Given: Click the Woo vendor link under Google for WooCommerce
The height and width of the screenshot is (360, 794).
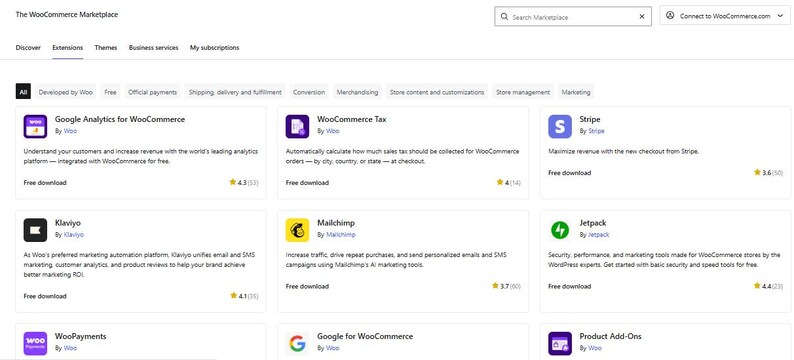Looking at the screenshot, I should (x=333, y=348).
